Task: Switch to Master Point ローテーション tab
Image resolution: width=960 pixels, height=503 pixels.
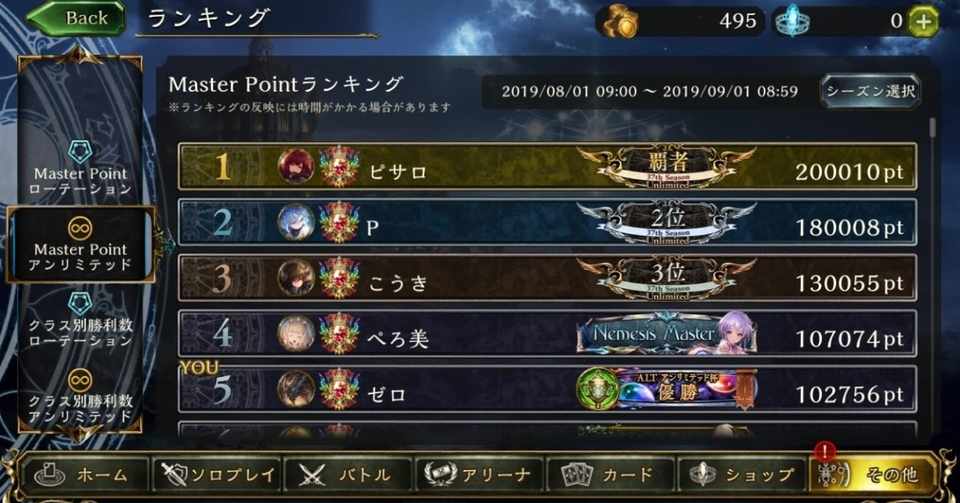Action: coord(80,168)
